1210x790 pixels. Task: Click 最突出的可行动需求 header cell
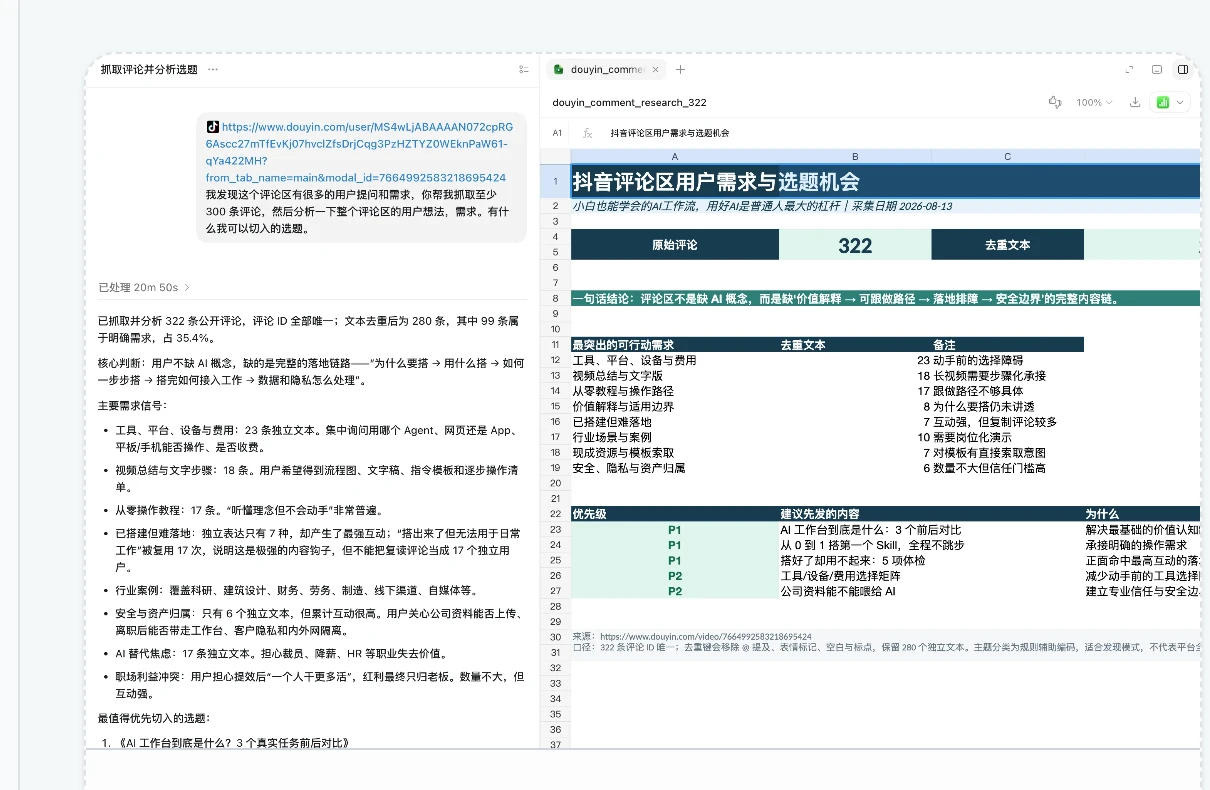[x=675, y=345]
